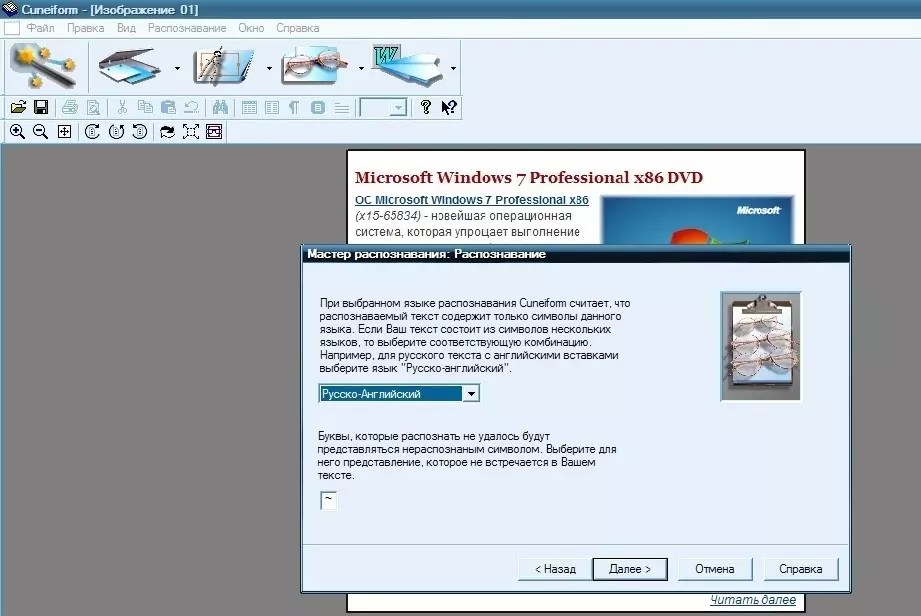Click the last image toolbar icon
Image resolution: width=921 pixels, height=616 pixels.
(214, 132)
